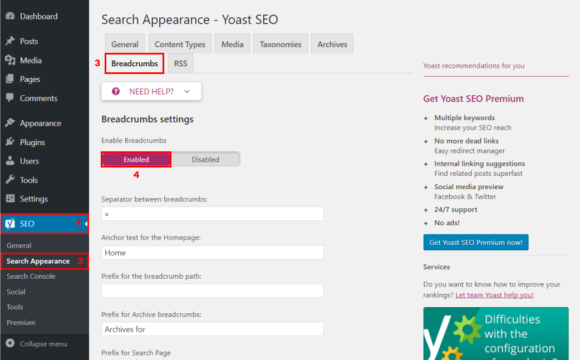
Task: Select the Breadcrumbs tab
Action: point(134,63)
